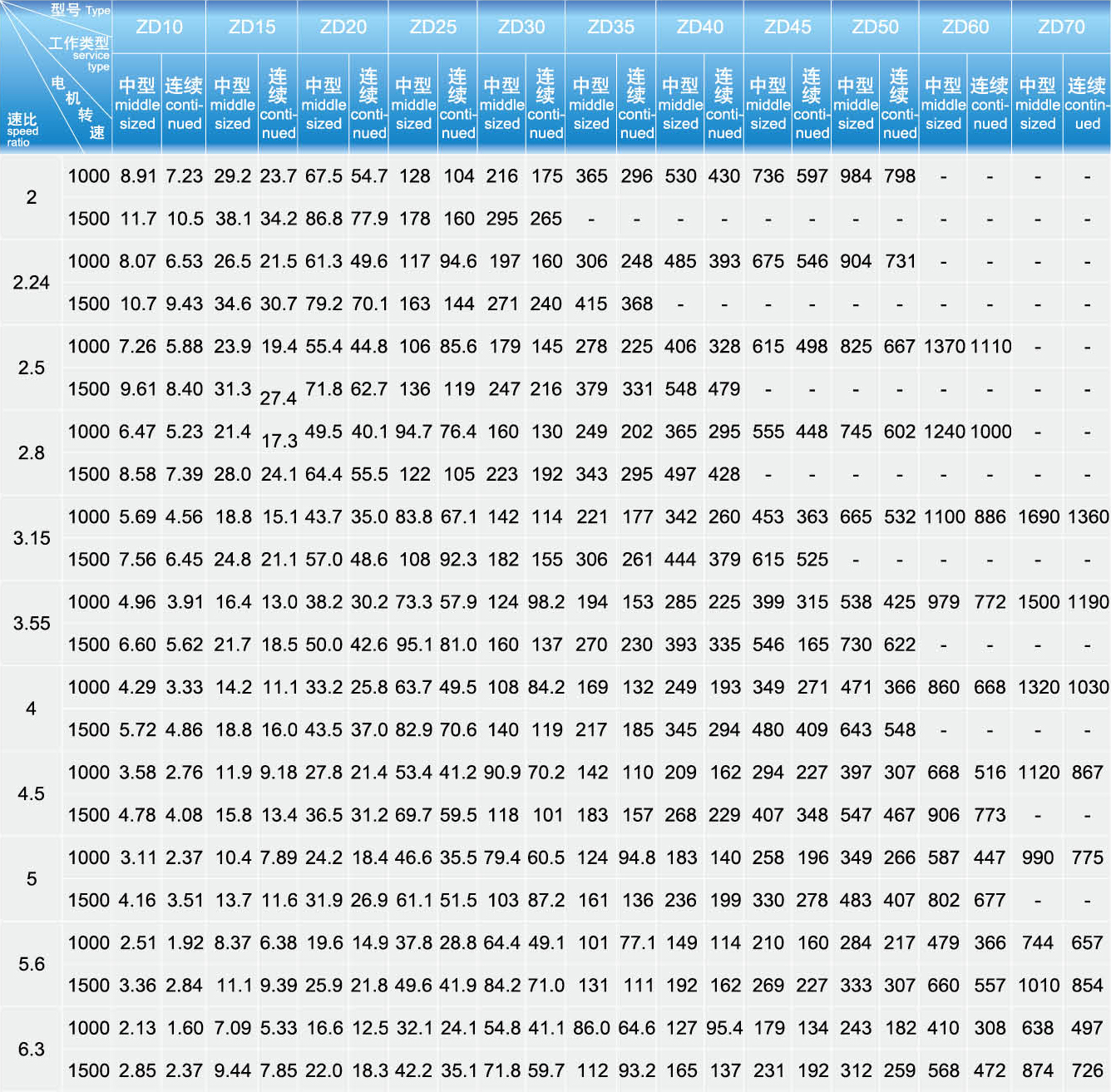Click the ZD60 type header
Screen dimensions: 1111x1092
pos(965,27)
